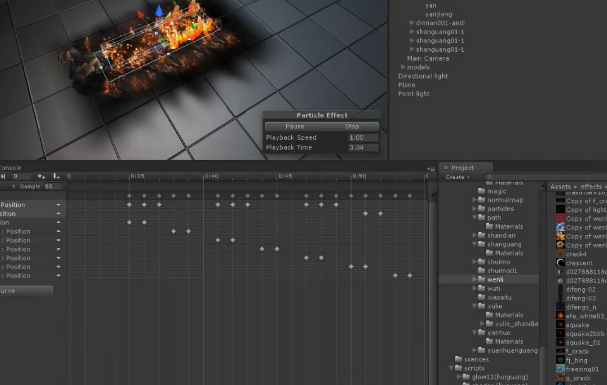Click the g_crack asset thumbnail
Screen dimensions: 607x385
(561, 378)
